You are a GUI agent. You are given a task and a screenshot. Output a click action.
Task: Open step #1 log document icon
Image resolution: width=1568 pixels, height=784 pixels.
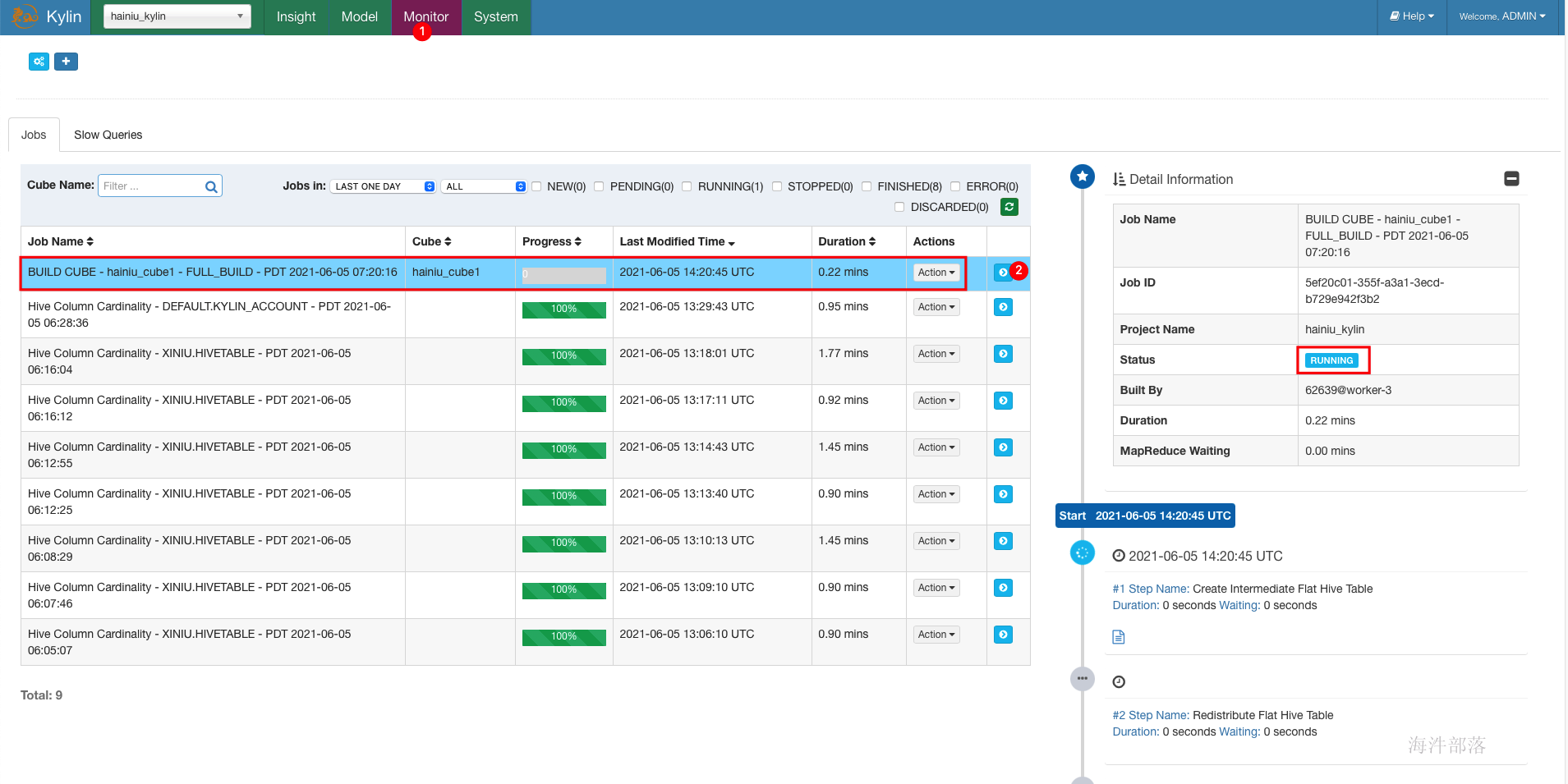click(1118, 637)
